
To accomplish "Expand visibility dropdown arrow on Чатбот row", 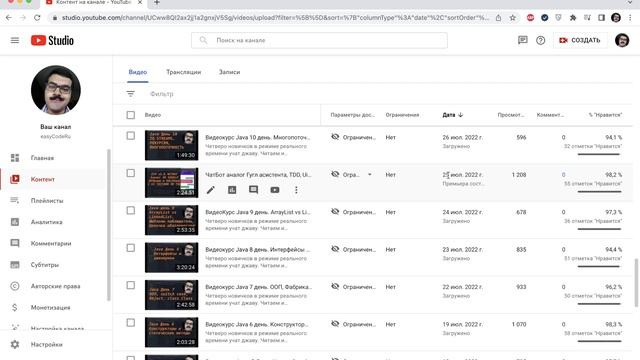I will click(x=370, y=175).
